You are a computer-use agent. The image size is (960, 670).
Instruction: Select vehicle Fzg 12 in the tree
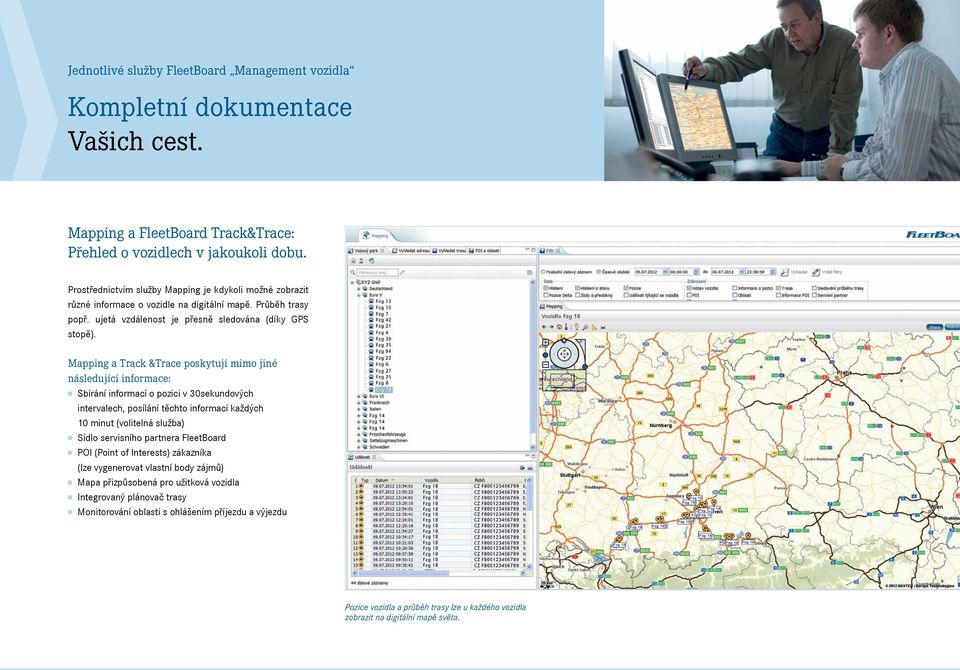point(380,301)
